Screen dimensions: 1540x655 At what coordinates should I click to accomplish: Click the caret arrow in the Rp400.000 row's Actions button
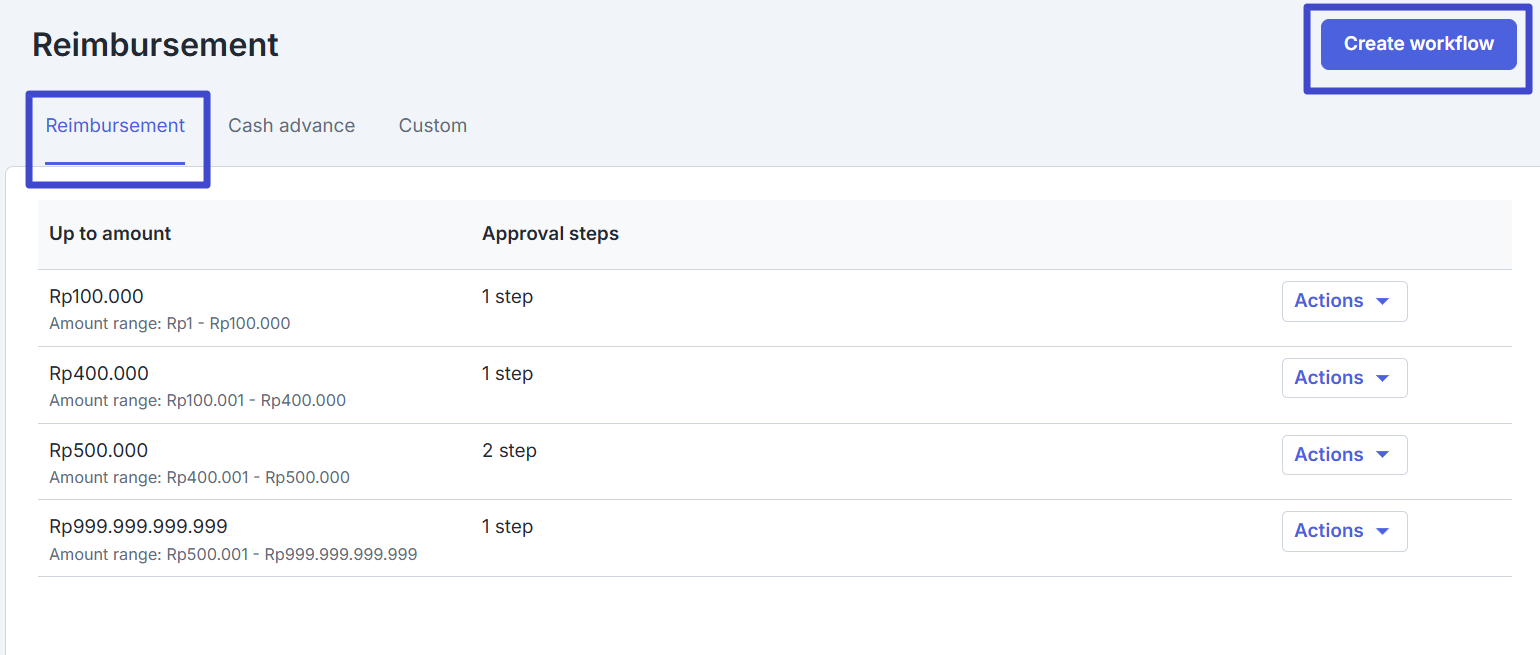(1383, 378)
